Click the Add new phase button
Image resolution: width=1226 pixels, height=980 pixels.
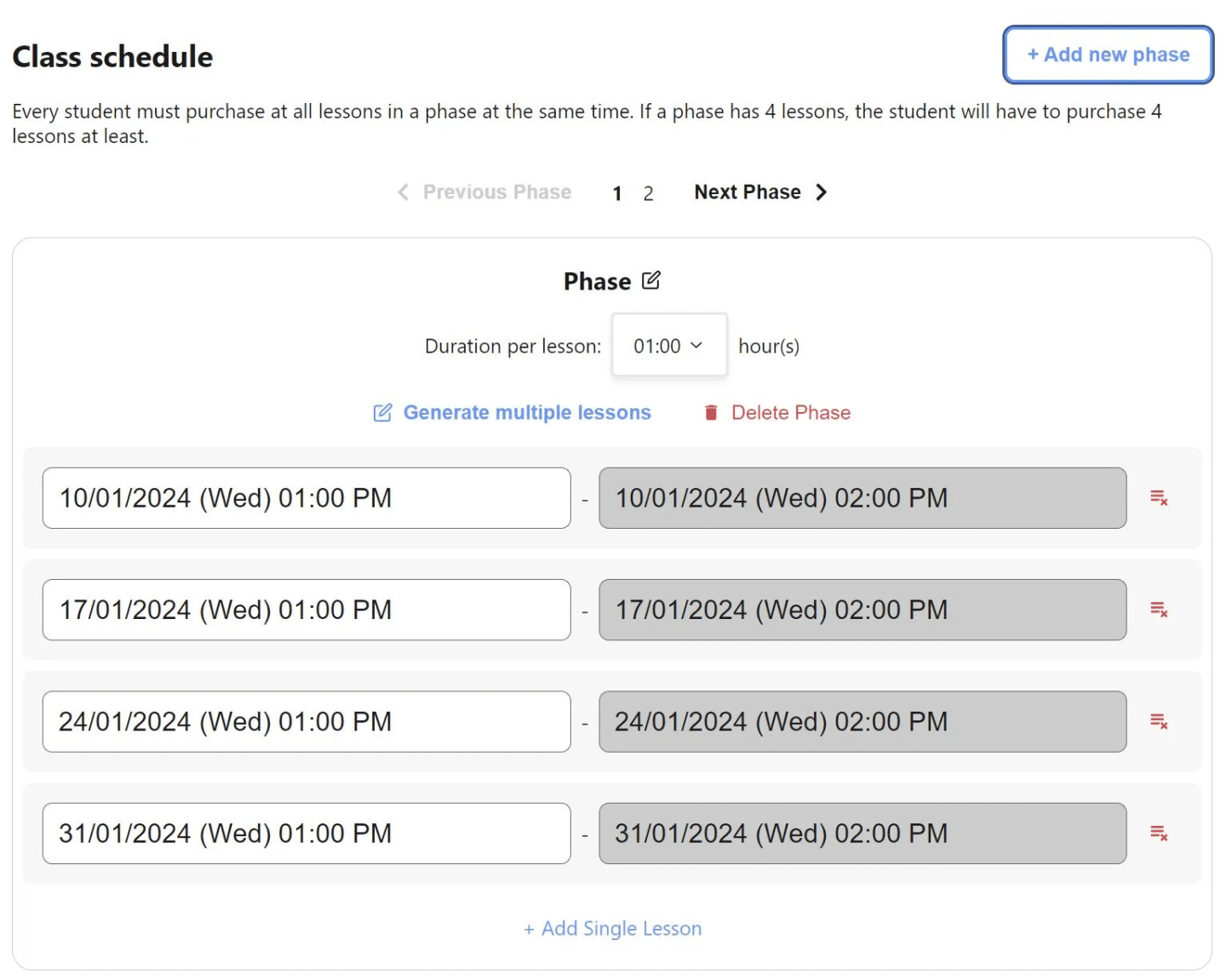(x=1108, y=54)
